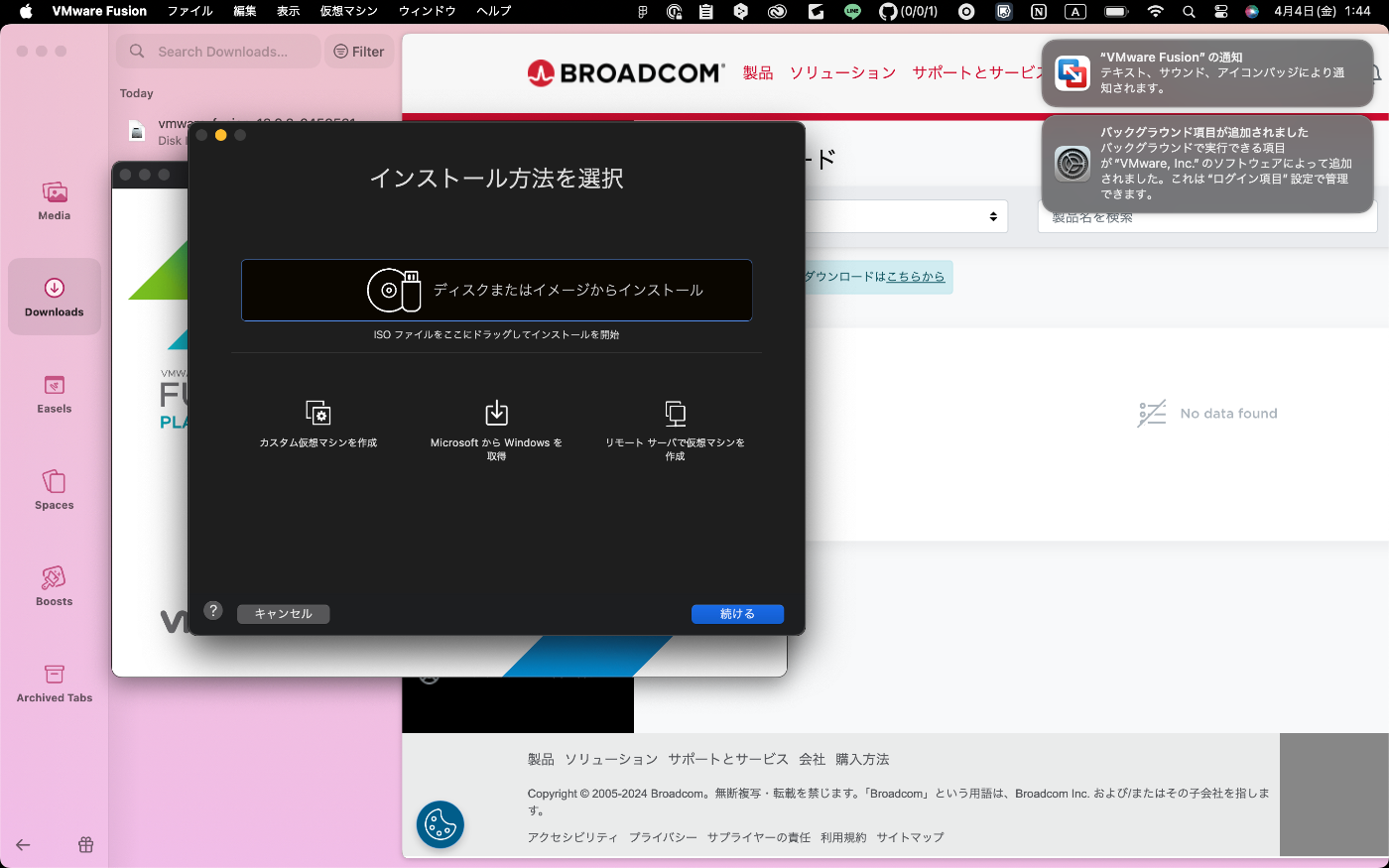Click サプライヤーの責任 footer link
This screenshot has height=868, width=1389.
[759, 837]
